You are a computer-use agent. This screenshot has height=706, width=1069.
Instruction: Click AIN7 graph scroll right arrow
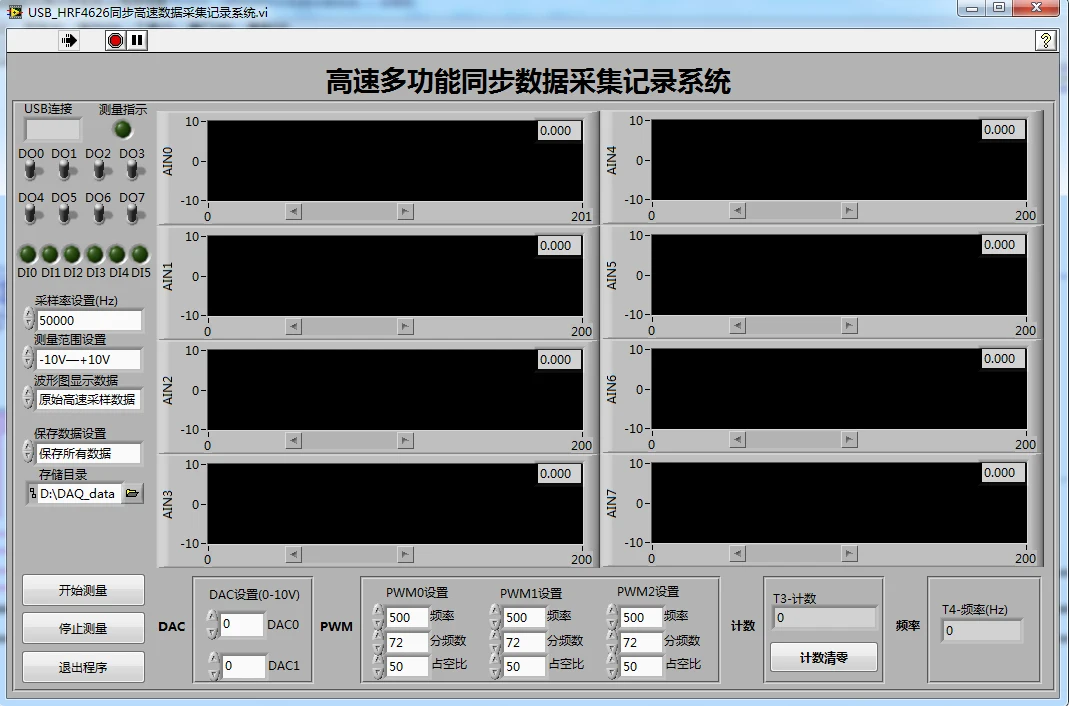click(849, 553)
